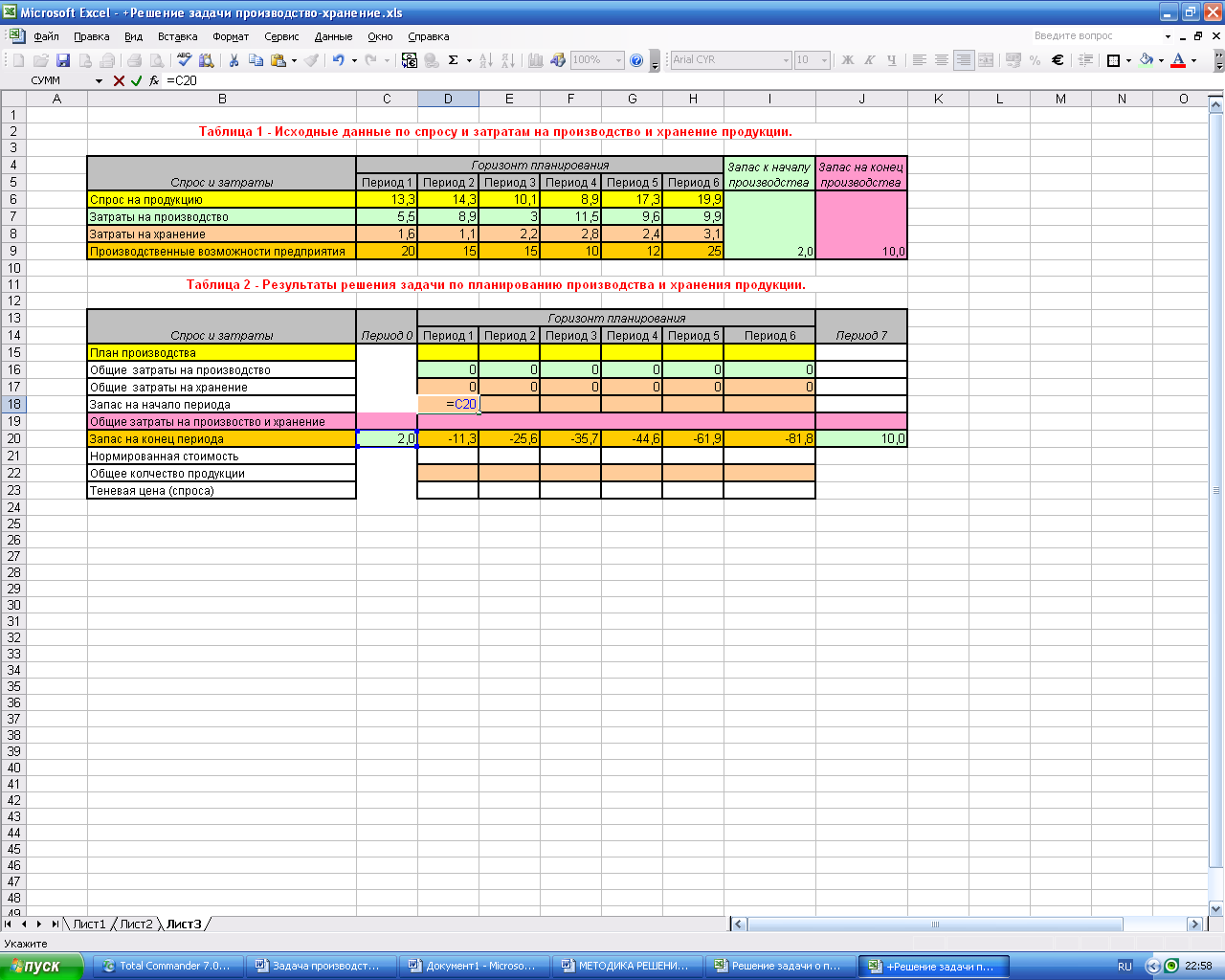Apply red Font Color A swatch

[x=1178, y=60]
